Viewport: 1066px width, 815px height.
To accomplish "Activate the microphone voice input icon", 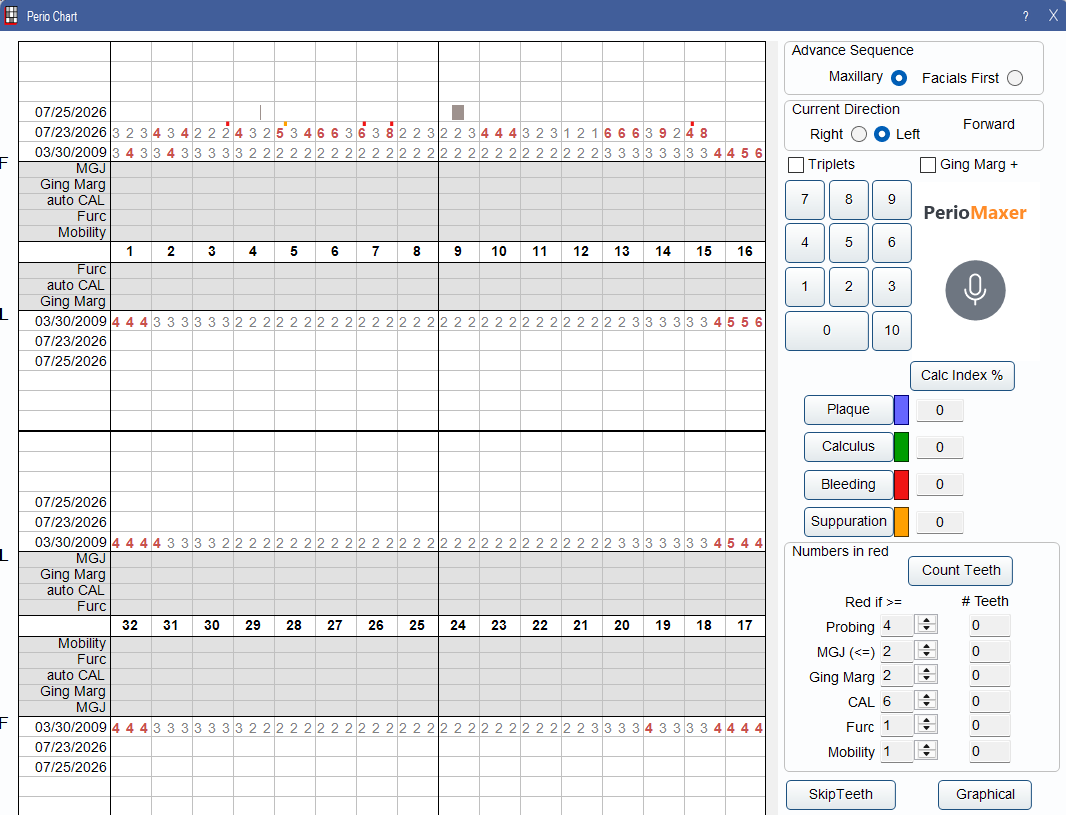I will [975, 290].
